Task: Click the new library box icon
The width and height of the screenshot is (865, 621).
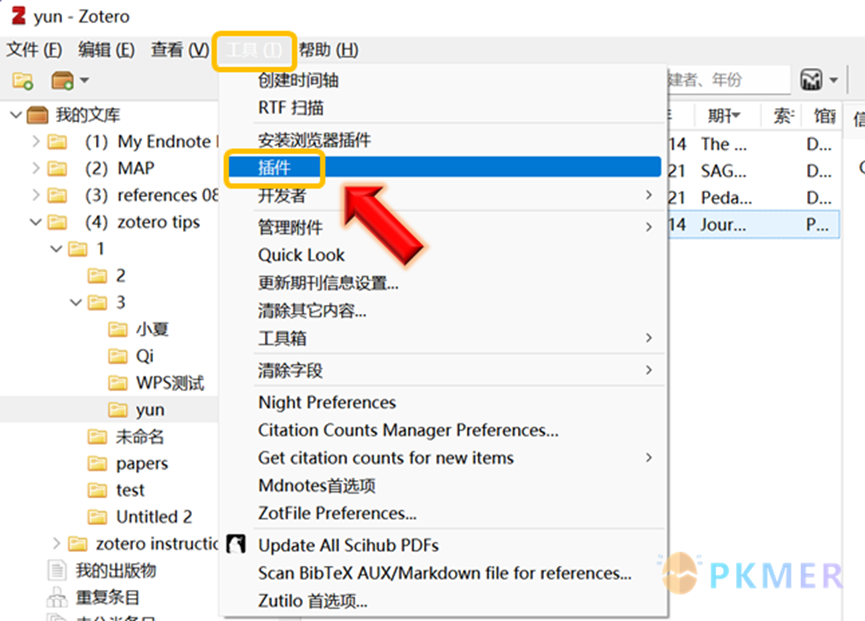Action: click(62, 81)
